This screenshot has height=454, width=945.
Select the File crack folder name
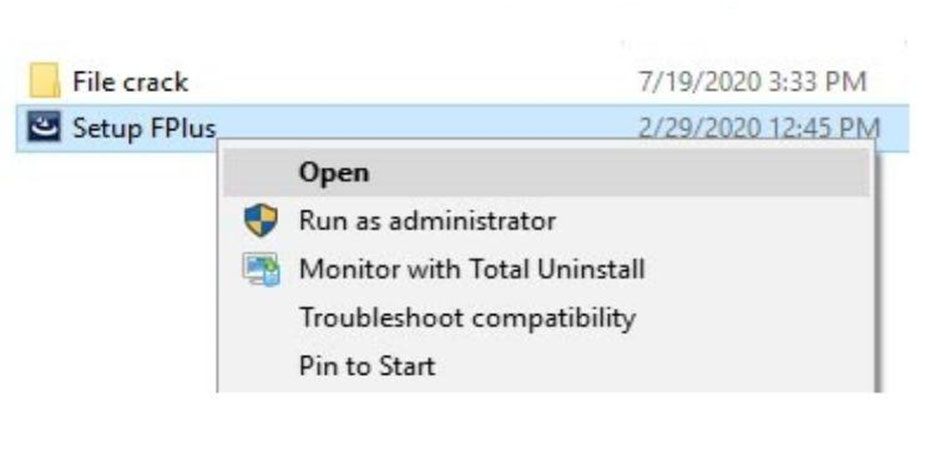pos(130,81)
